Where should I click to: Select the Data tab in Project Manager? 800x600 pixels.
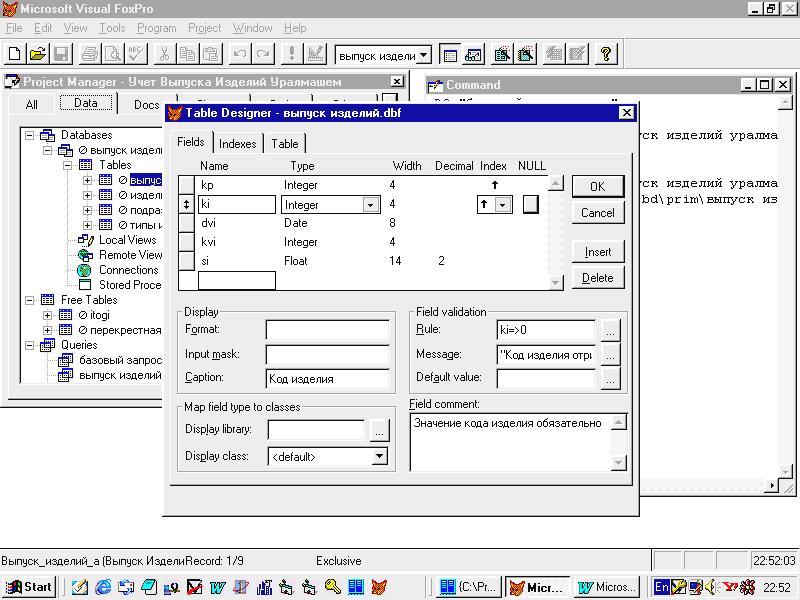(x=86, y=103)
